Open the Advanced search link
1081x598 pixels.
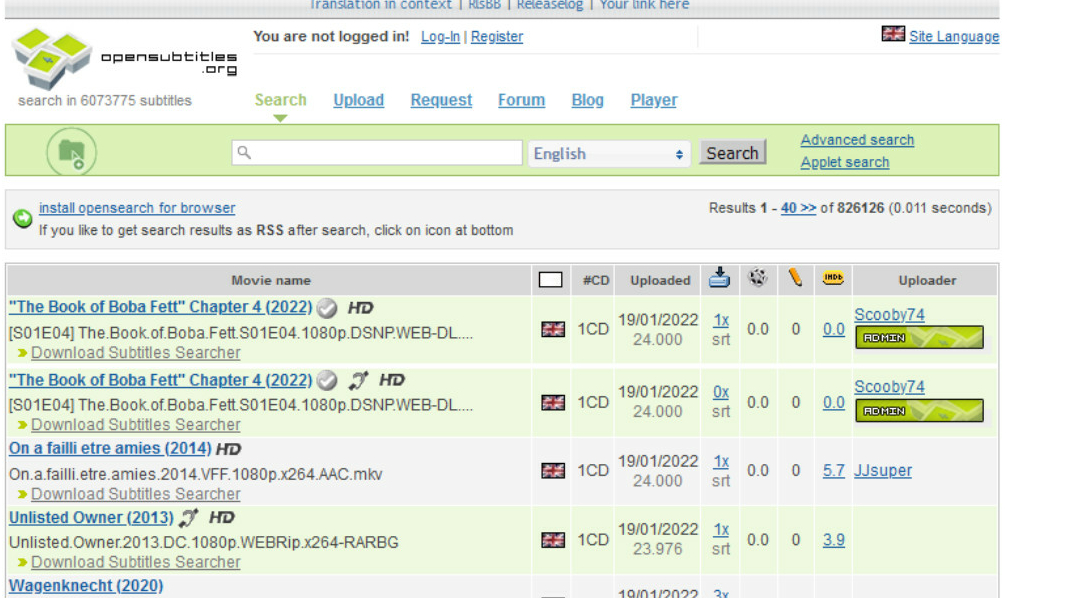pyautogui.click(x=857, y=140)
